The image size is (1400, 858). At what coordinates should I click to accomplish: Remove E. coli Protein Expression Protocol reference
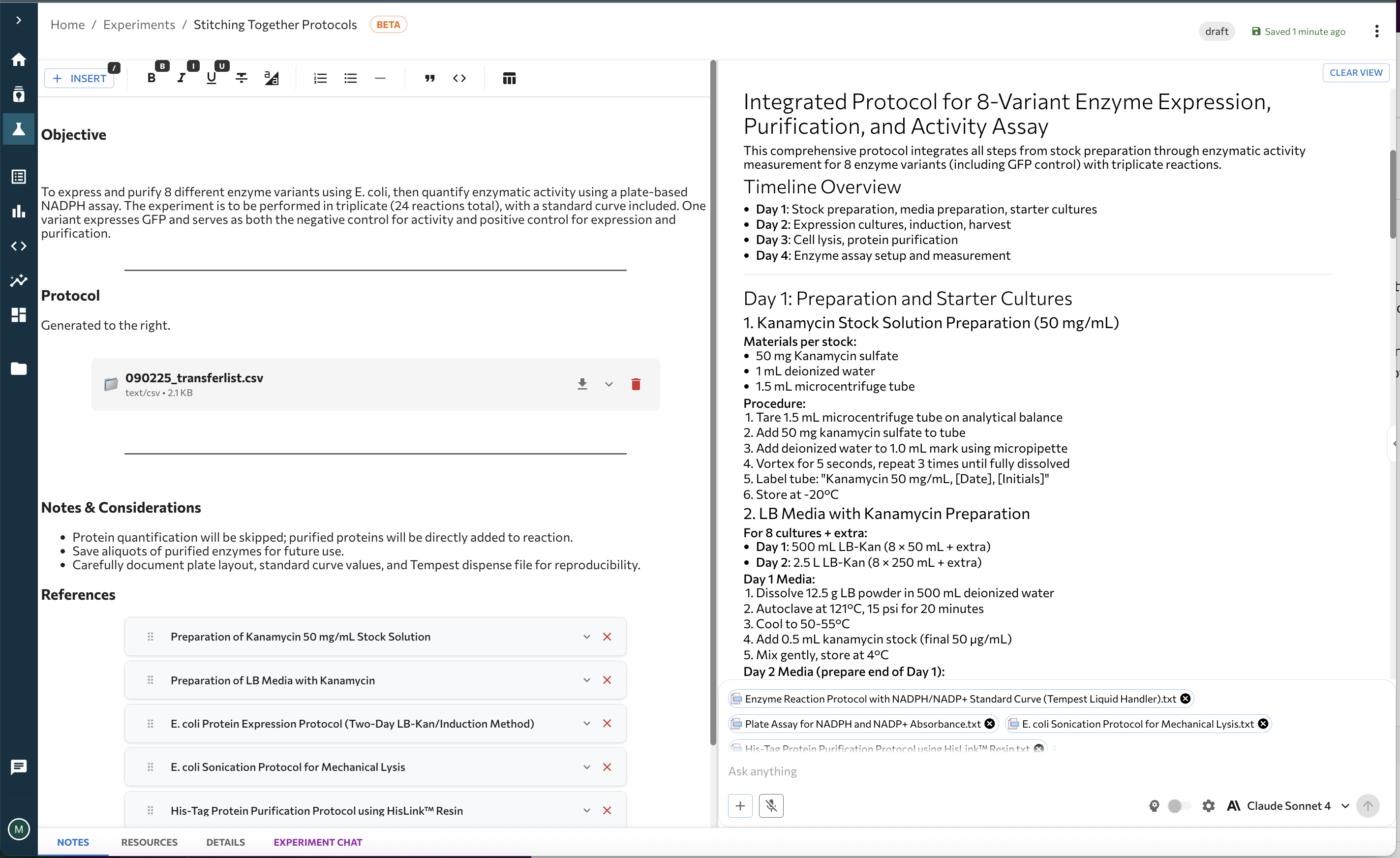607,724
